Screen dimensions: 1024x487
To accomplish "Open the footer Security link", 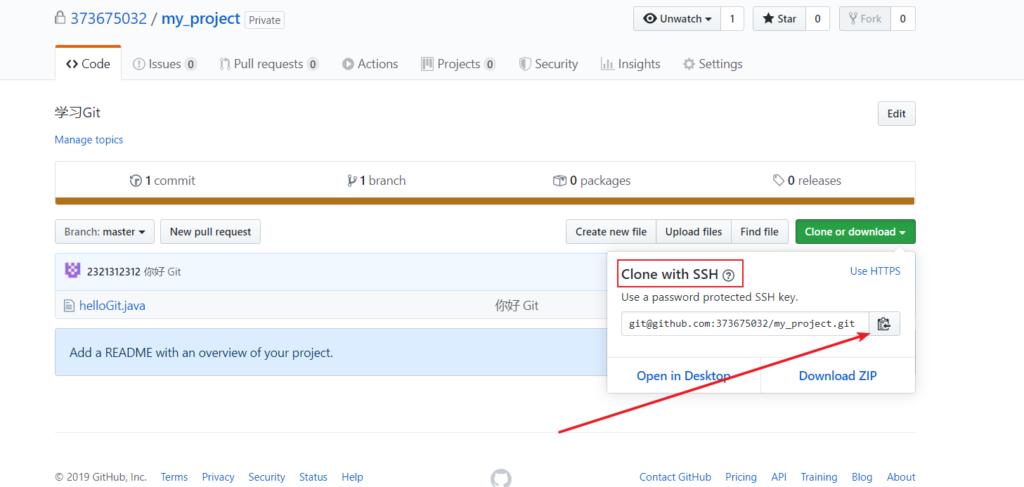I will [266, 477].
